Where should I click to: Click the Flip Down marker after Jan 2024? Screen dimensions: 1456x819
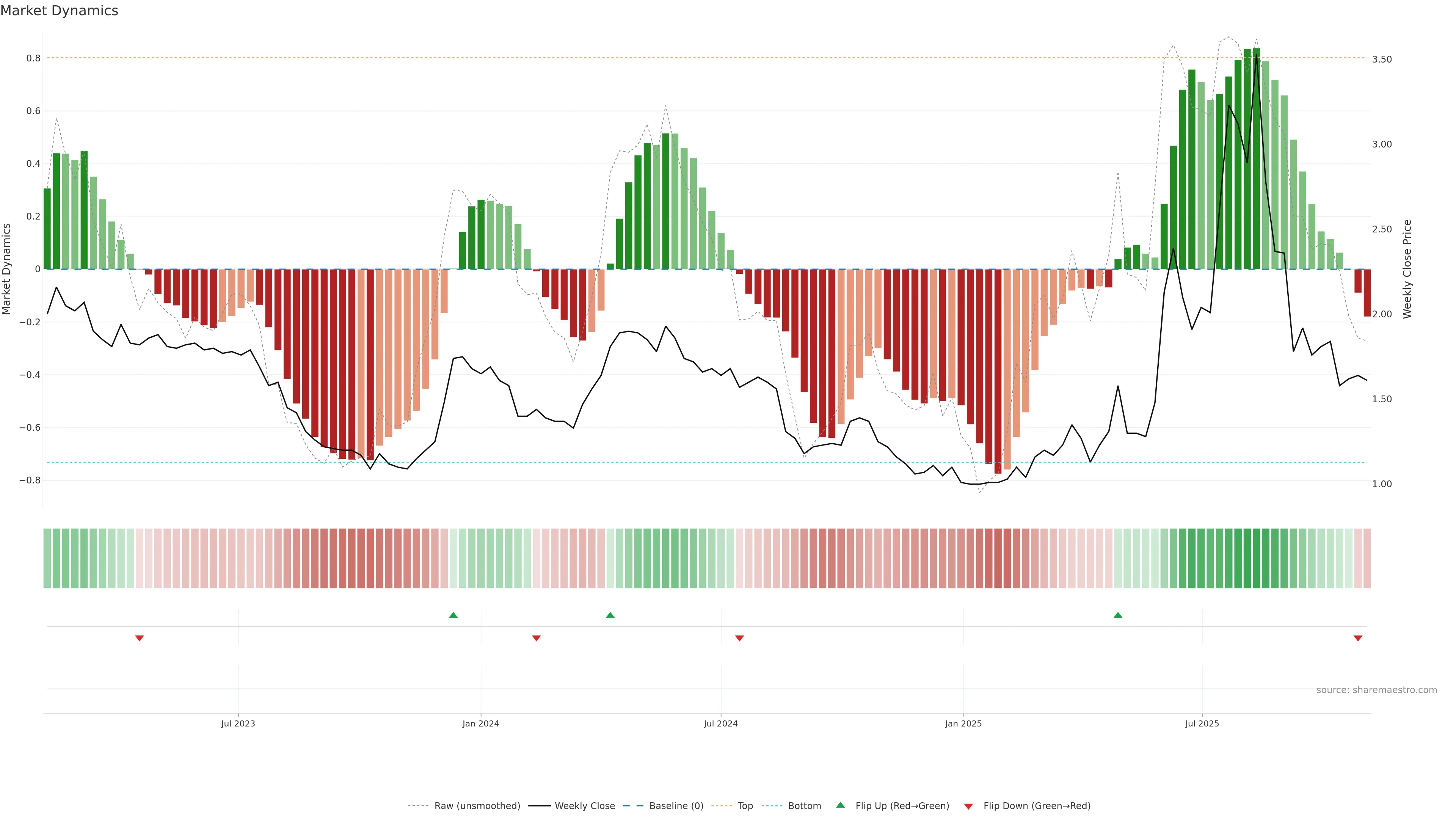click(x=537, y=638)
